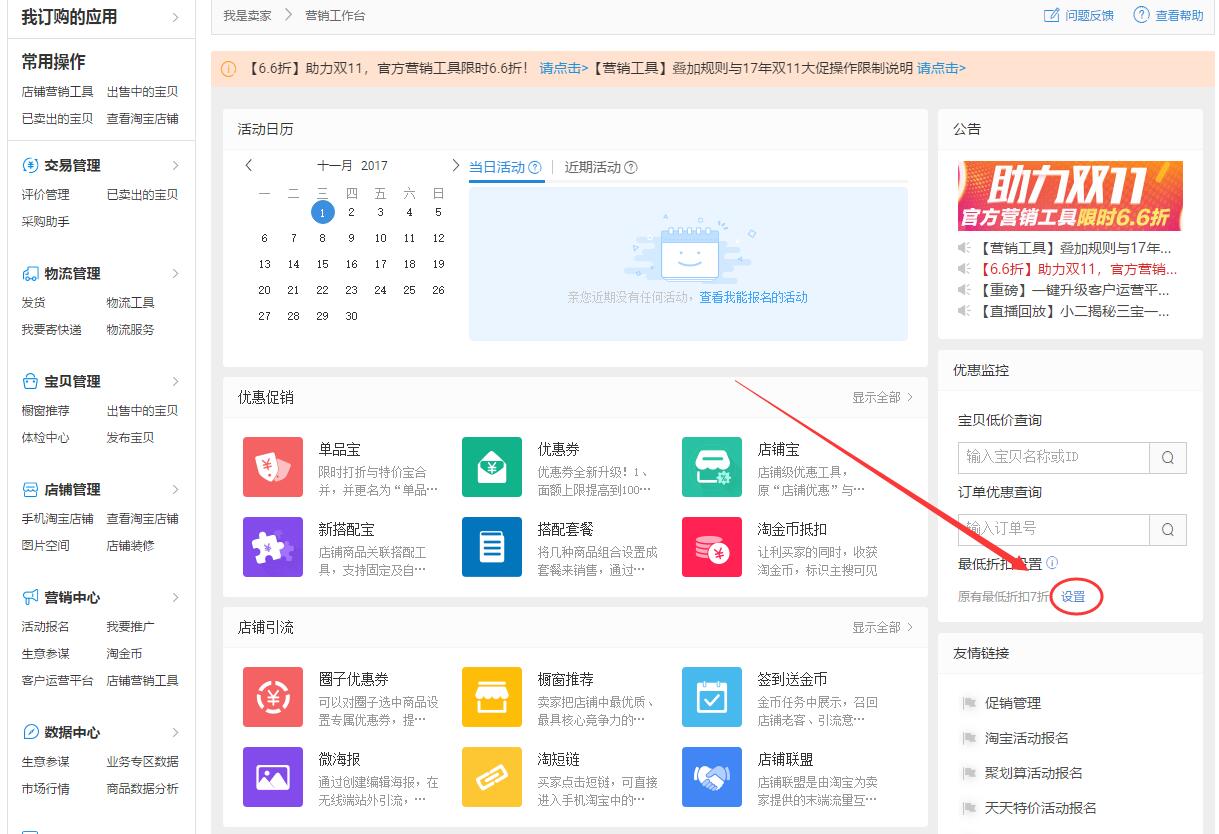Switch to 当日活动 tab
Image resolution: width=1219 pixels, height=834 pixels.
pos(497,168)
